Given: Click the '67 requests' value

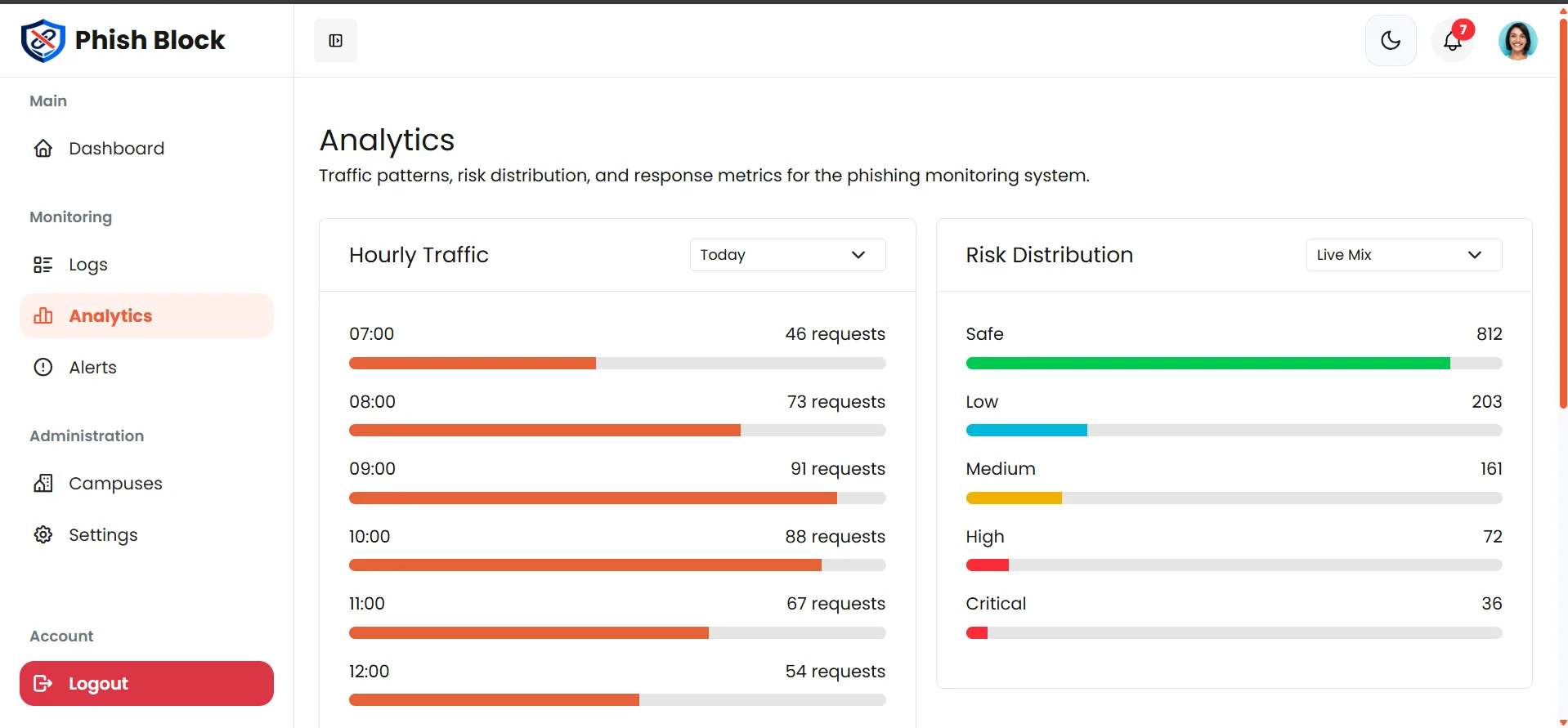Looking at the screenshot, I should coord(836,604).
